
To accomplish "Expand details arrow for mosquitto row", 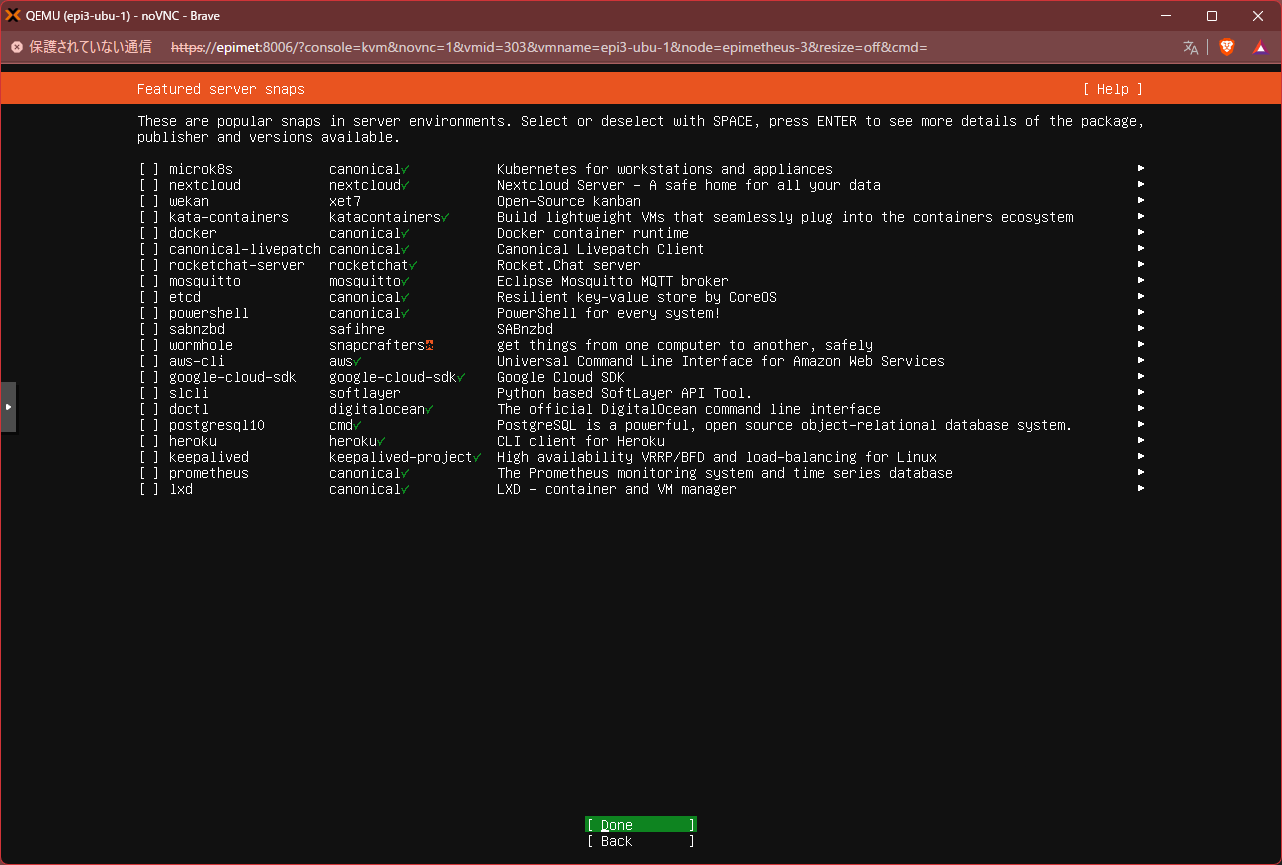I will pyautogui.click(x=1141, y=281).
